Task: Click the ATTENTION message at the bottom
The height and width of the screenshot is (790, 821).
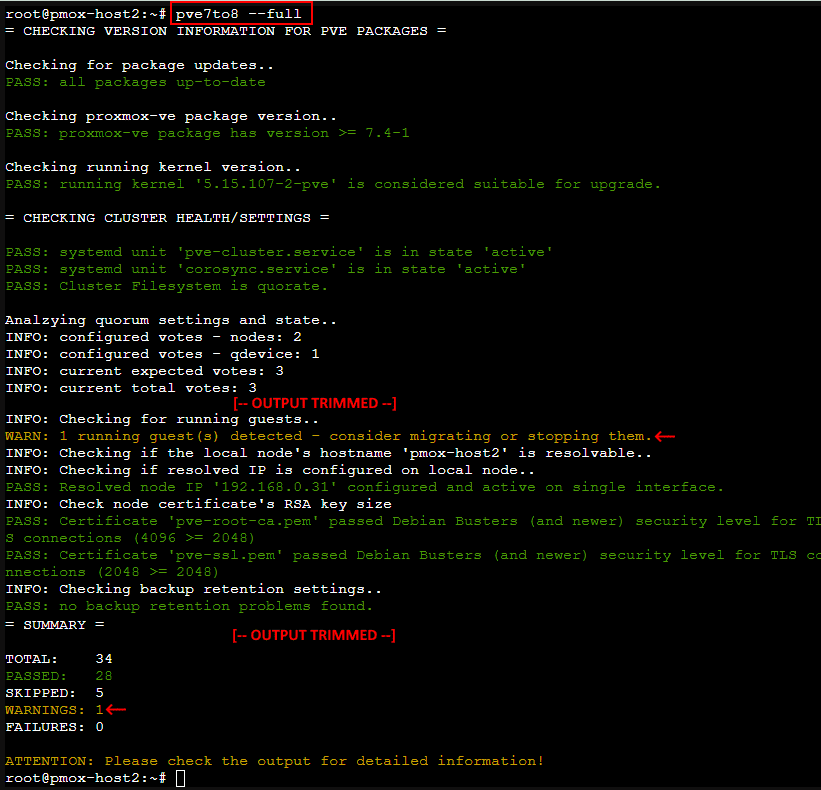Action: click(x=274, y=761)
